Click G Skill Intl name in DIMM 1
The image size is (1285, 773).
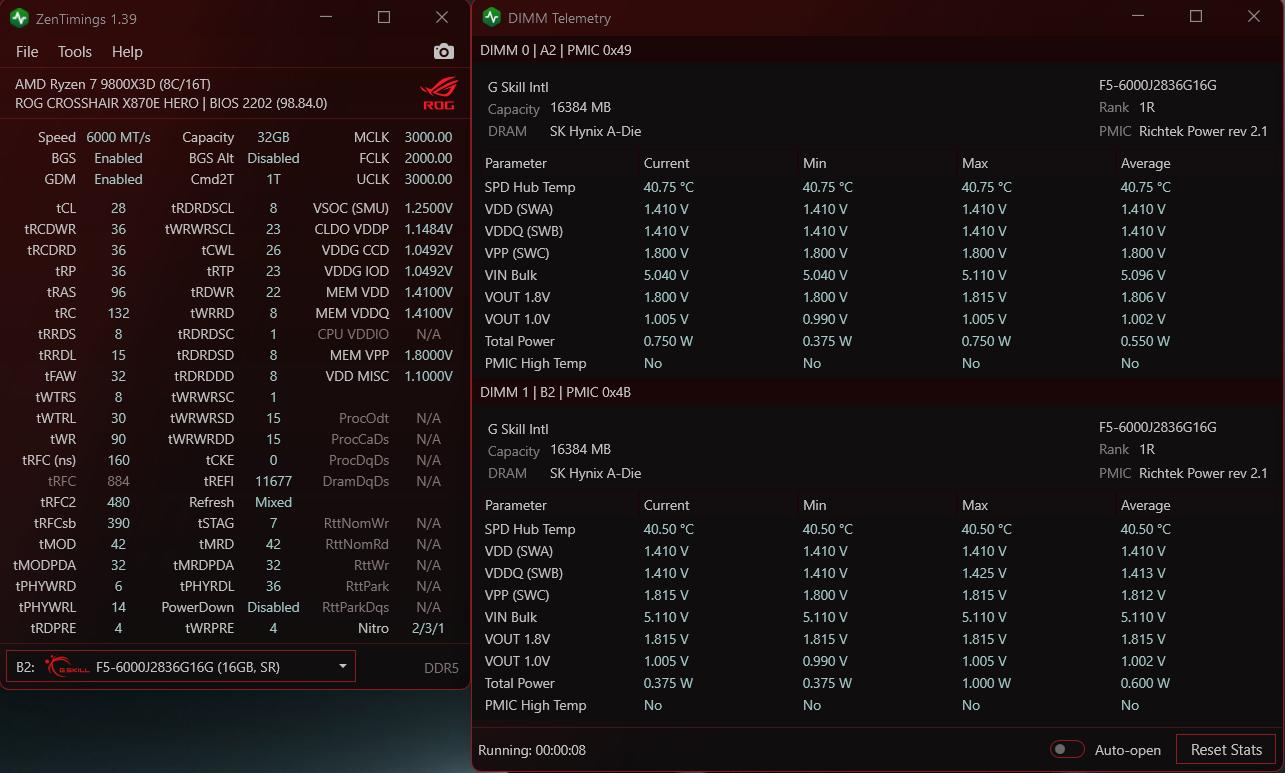click(x=518, y=429)
